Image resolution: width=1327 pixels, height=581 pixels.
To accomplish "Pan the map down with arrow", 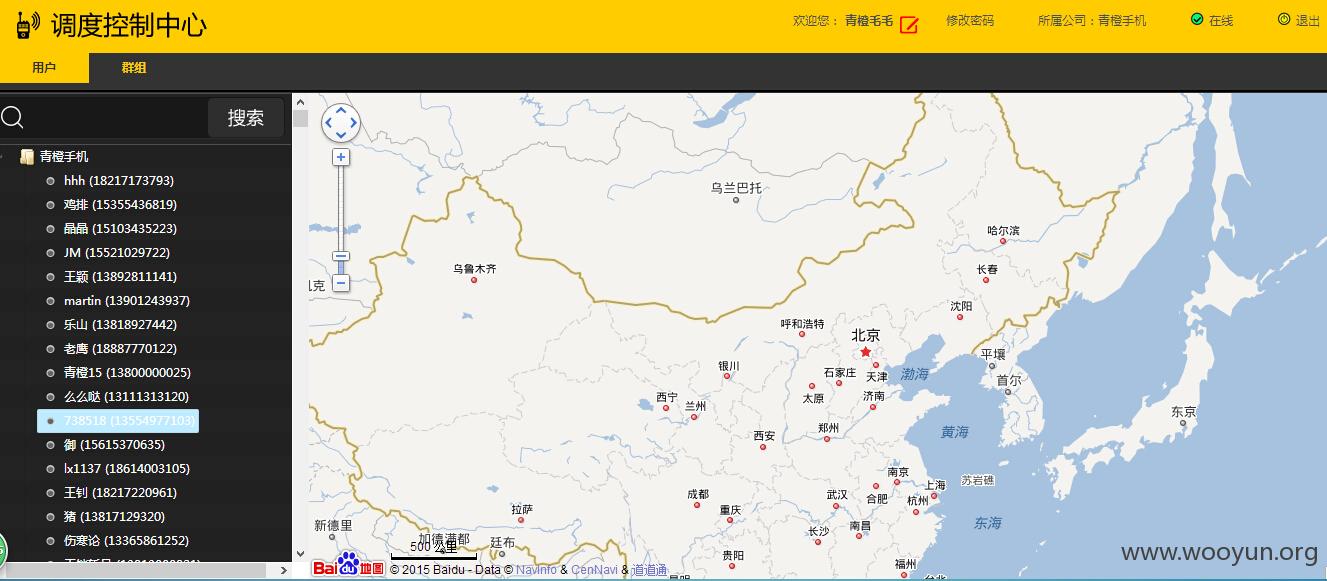I will [341, 134].
